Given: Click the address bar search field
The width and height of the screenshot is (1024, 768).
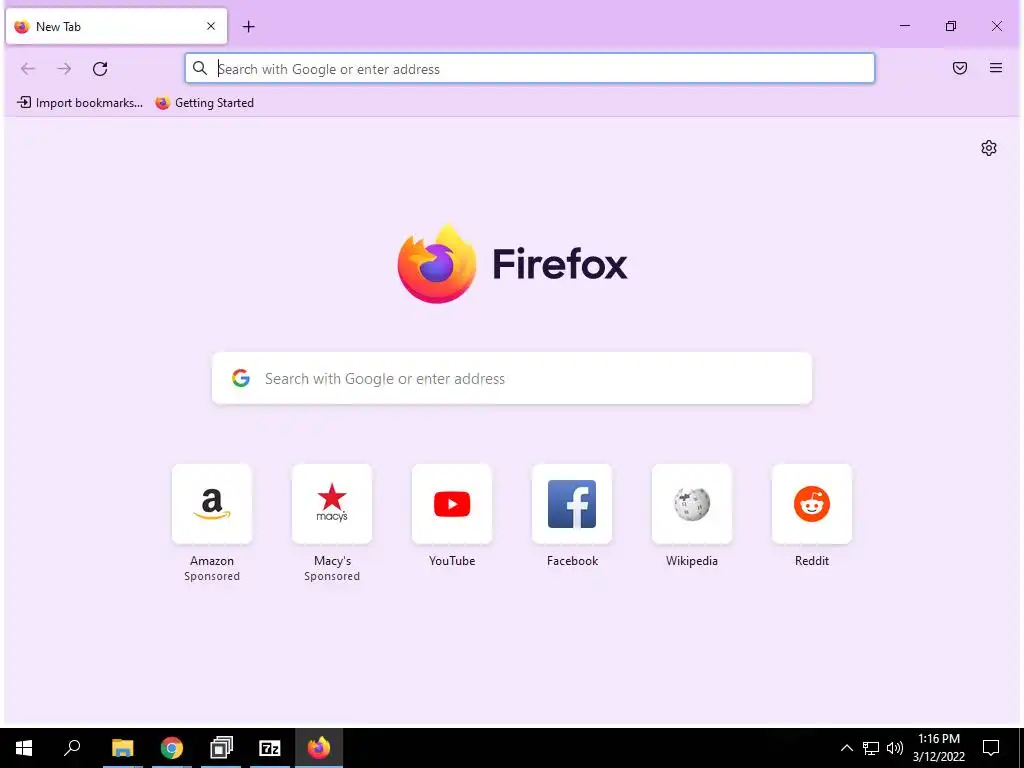Looking at the screenshot, I should tap(530, 69).
